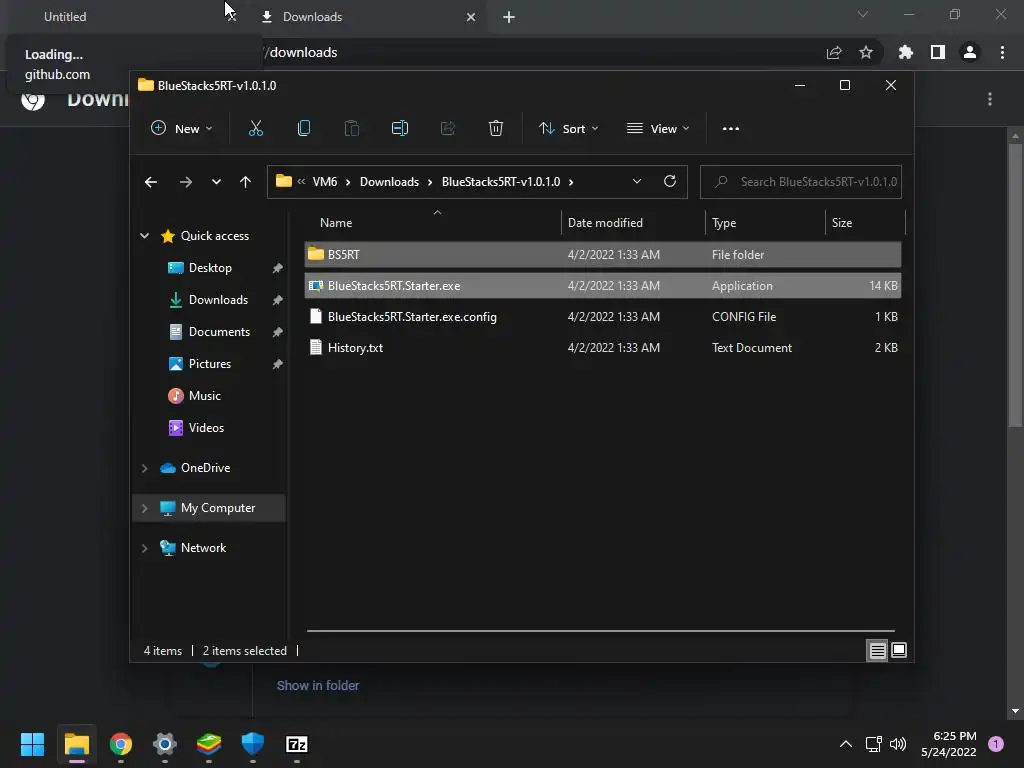The width and height of the screenshot is (1024, 768).
Task: Select BlueStacks5RT.Starter.exe file
Action: click(602, 285)
